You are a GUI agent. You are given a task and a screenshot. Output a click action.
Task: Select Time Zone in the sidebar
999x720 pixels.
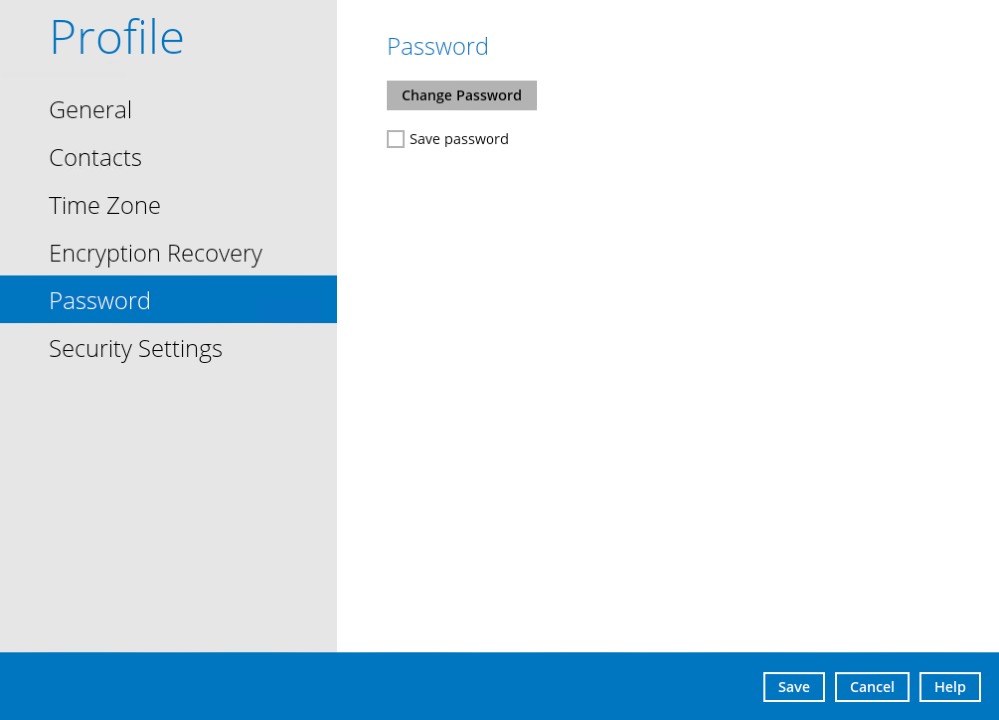point(104,206)
